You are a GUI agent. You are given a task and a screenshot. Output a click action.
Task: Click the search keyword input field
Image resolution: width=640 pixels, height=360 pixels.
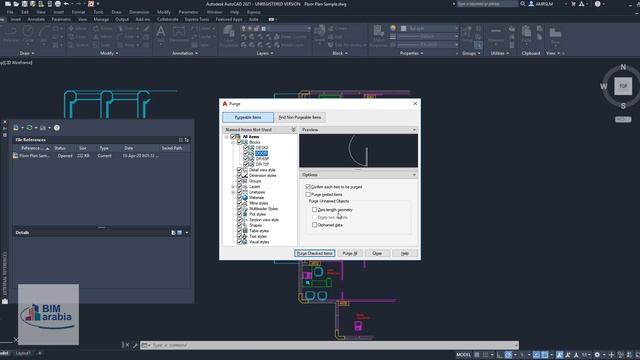click(x=487, y=4)
